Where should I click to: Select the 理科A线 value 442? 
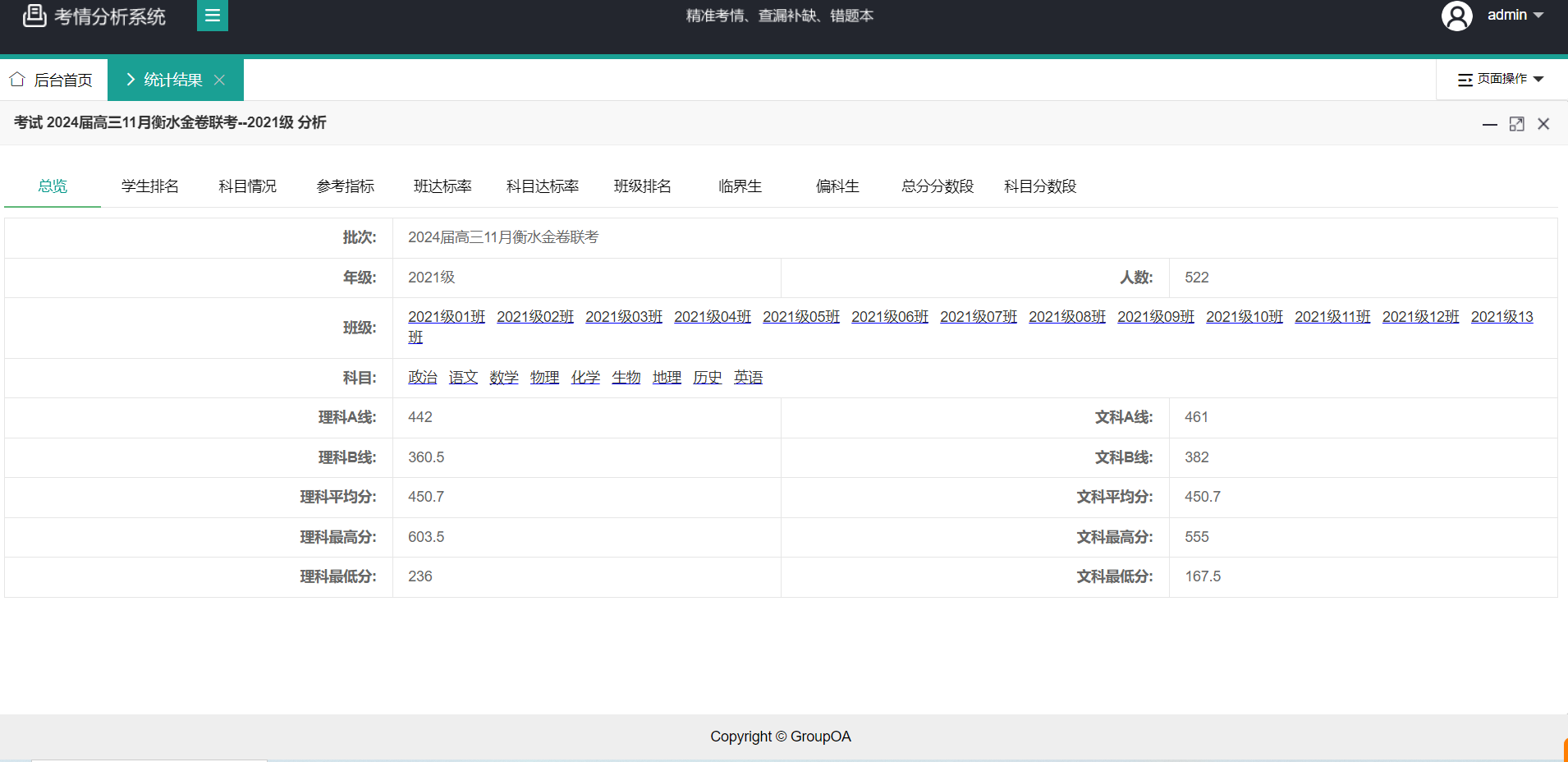(420, 417)
